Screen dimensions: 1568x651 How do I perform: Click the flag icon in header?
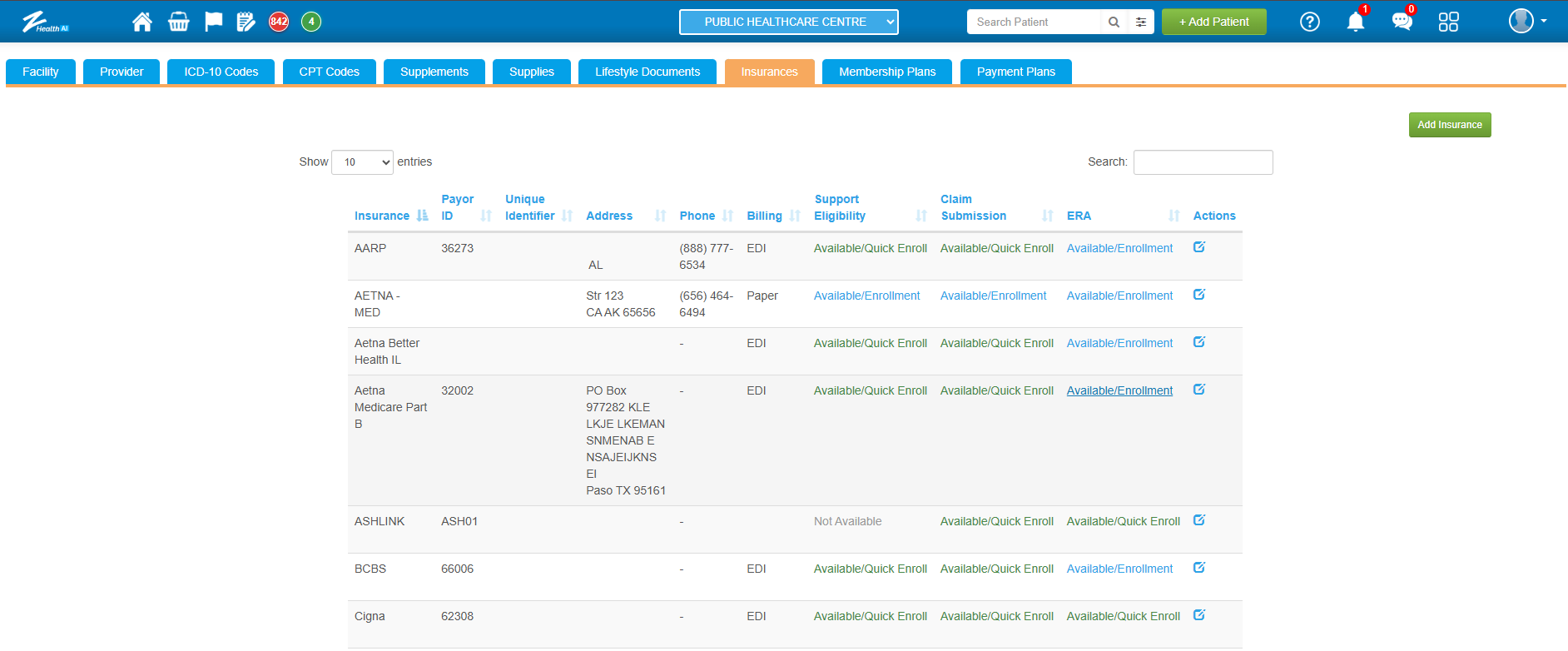pyautogui.click(x=213, y=22)
